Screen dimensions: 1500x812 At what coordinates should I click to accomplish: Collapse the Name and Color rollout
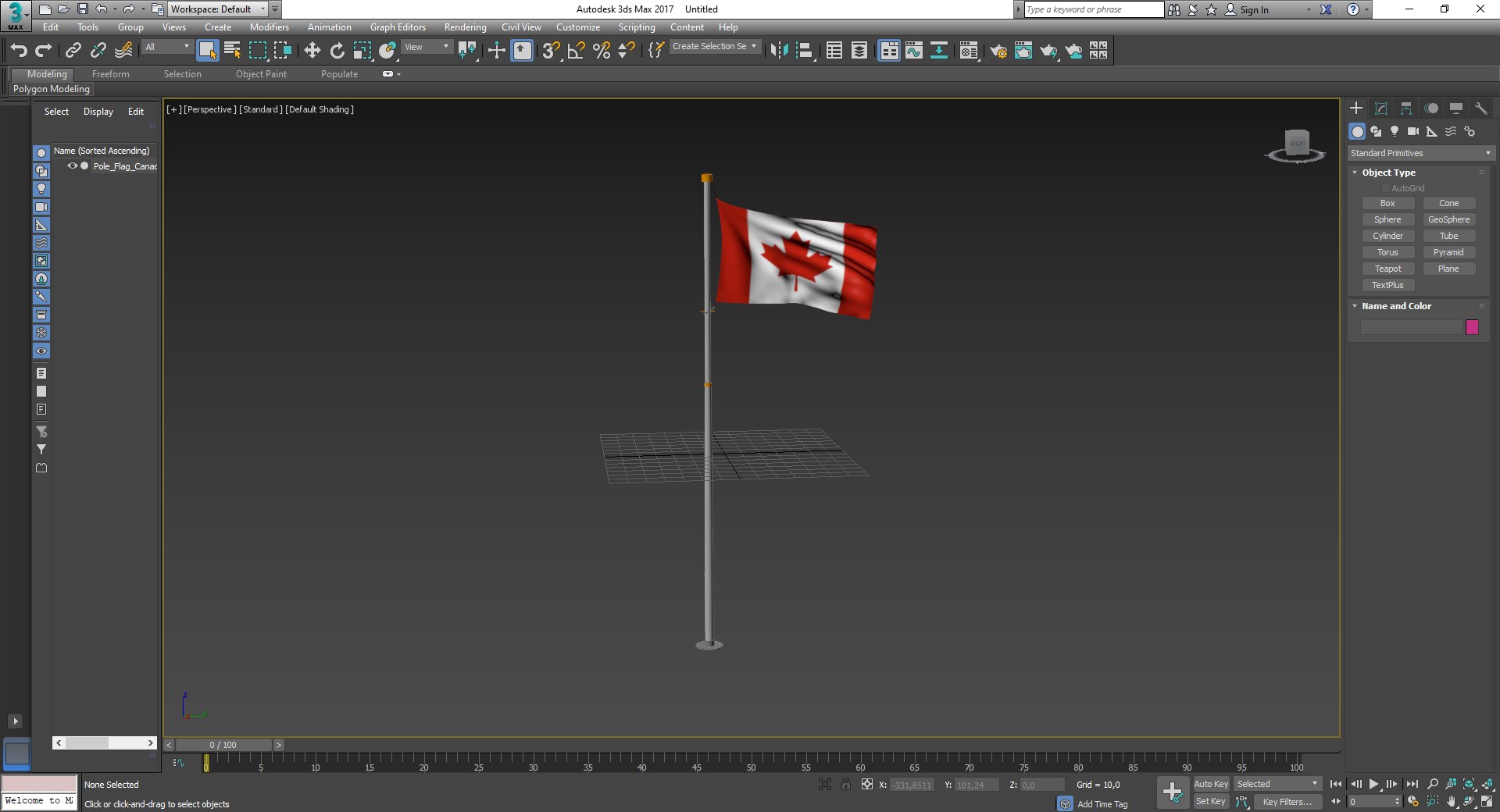[1396, 306]
